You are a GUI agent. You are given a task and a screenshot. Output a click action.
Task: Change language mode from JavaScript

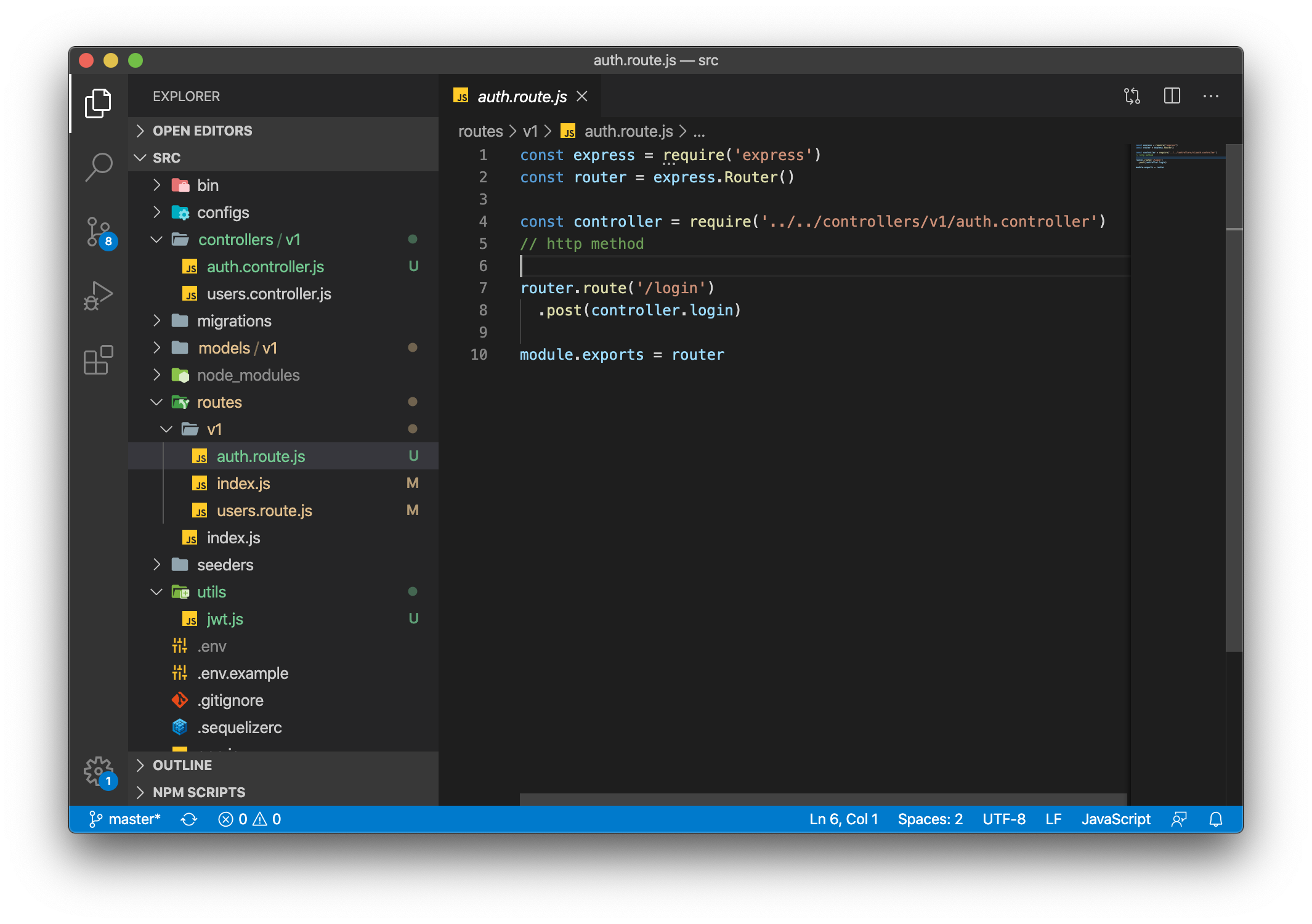[1116, 819]
